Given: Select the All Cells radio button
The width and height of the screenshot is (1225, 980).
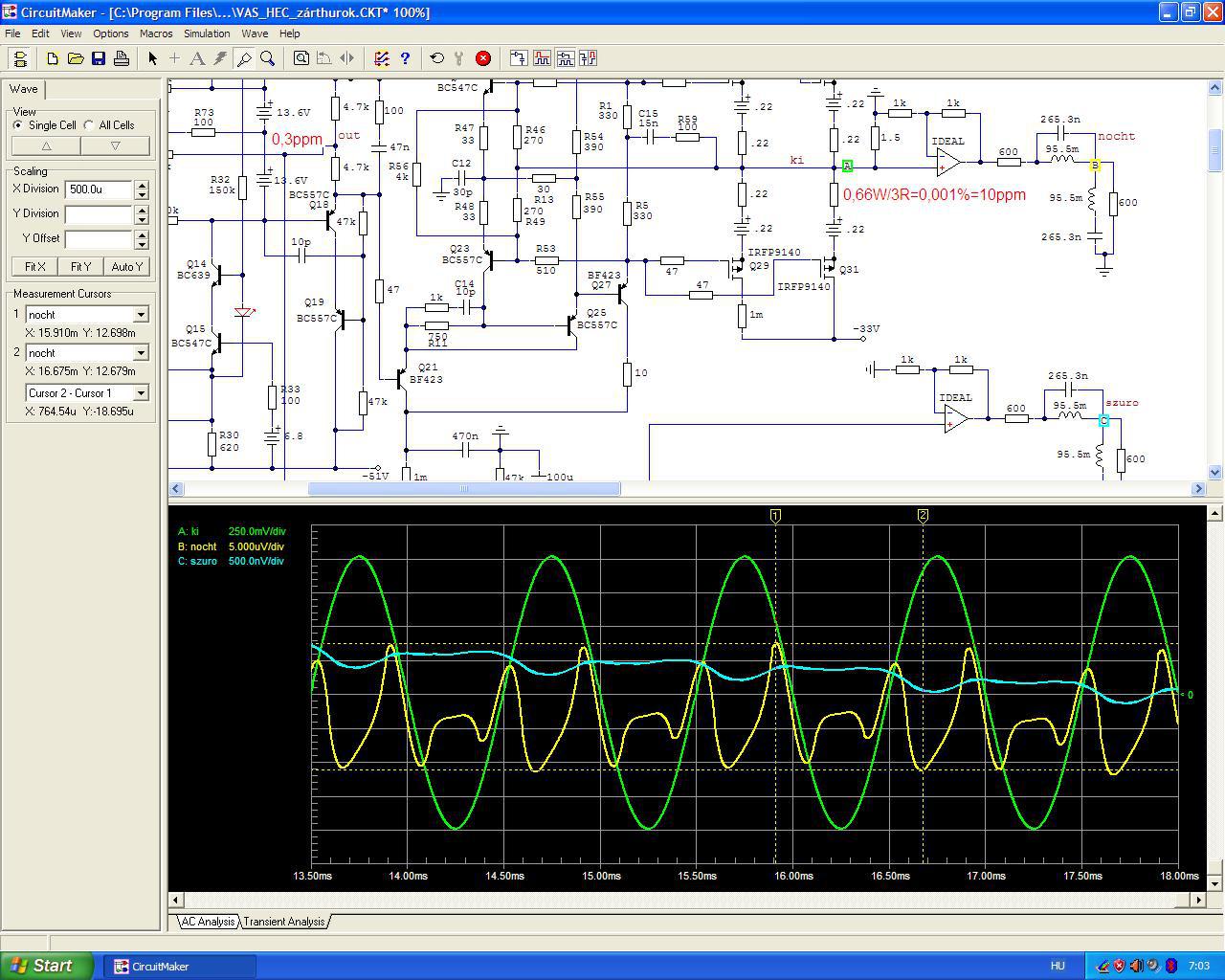Looking at the screenshot, I should pos(90,125).
